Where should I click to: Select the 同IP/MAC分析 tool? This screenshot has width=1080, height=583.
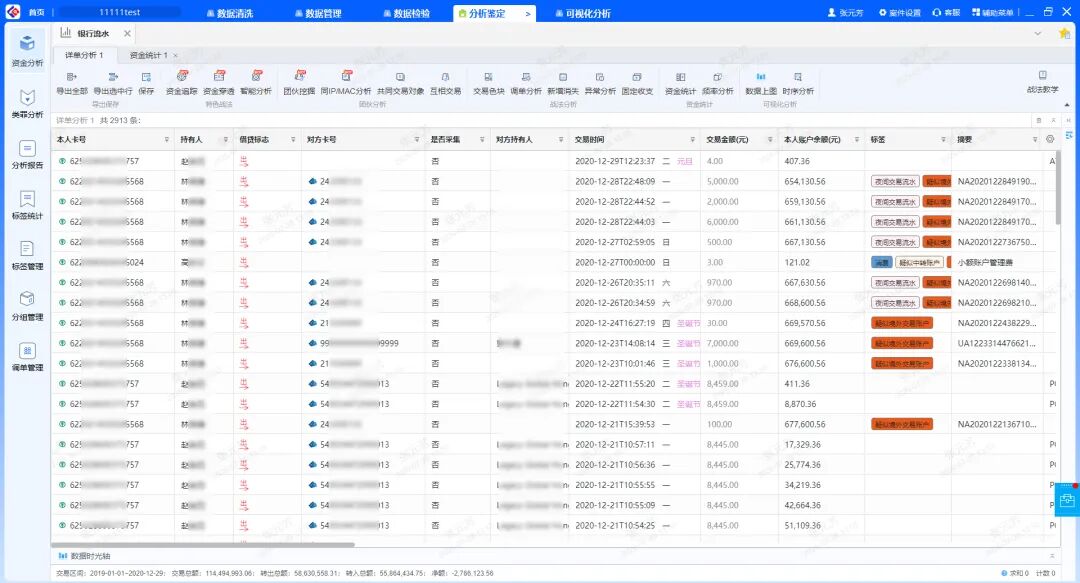click(346, 83)
